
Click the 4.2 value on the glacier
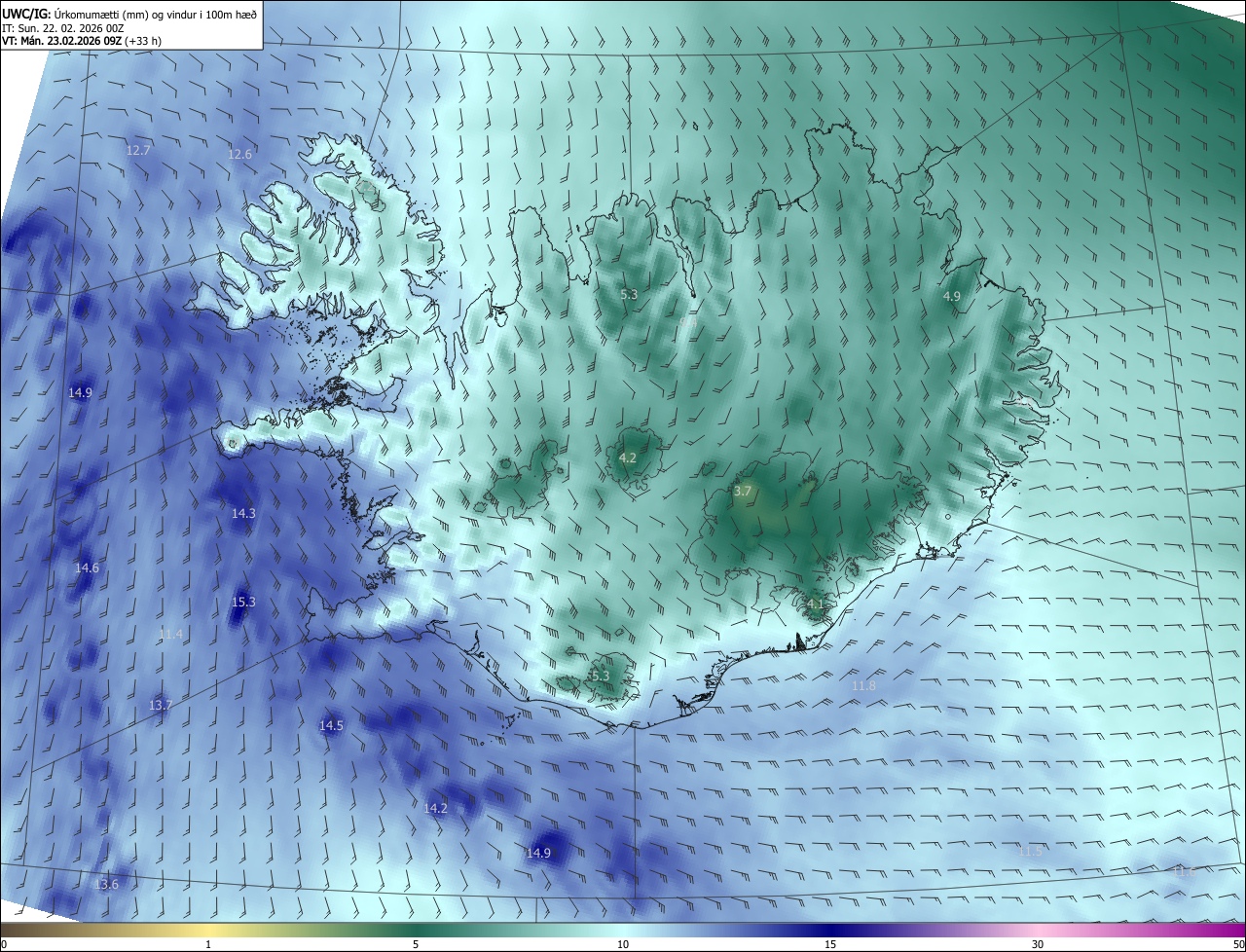(x=628, y=458)
